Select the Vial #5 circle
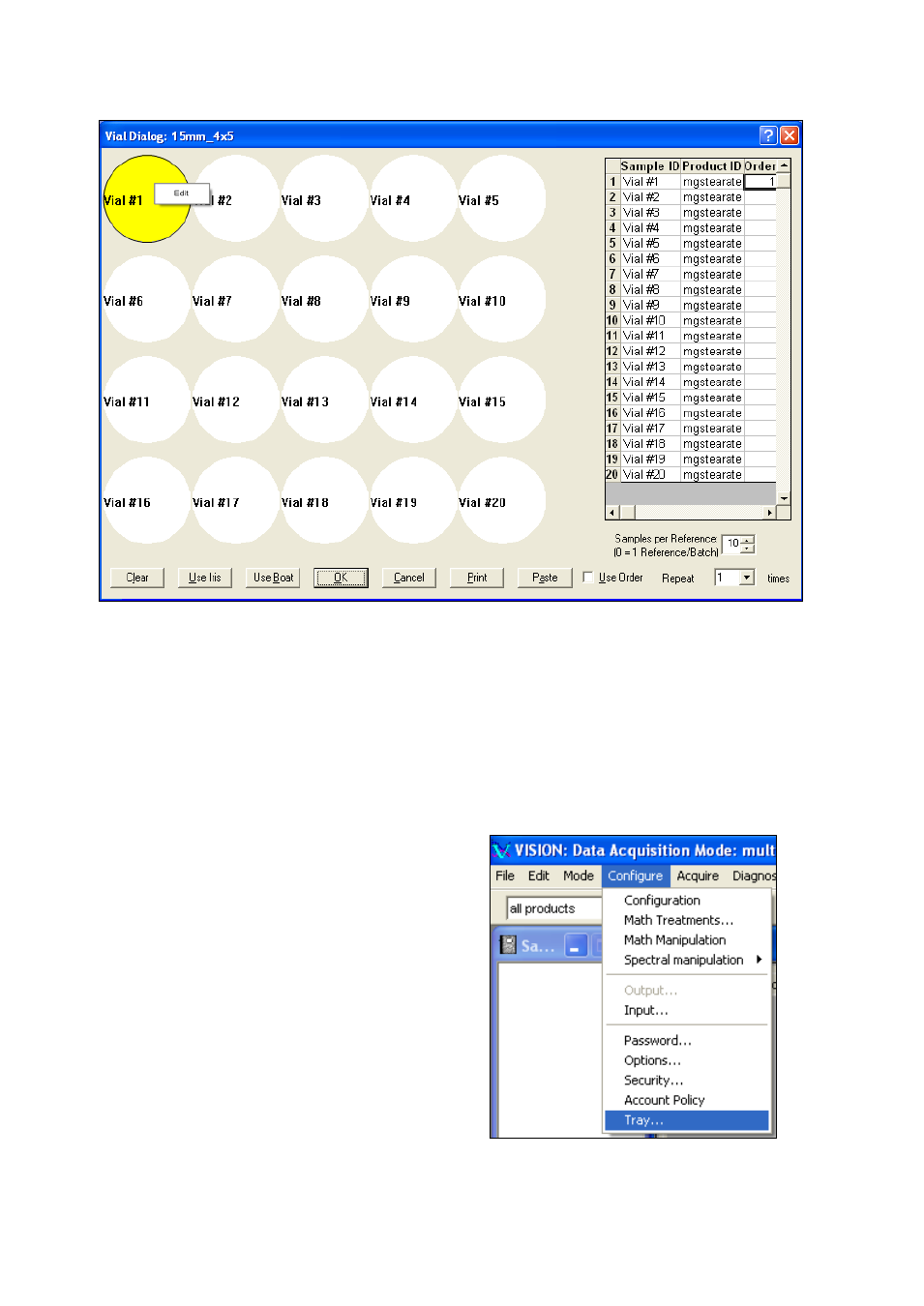The height and width of the screenshot is (1306, 924). click(502, 198)
